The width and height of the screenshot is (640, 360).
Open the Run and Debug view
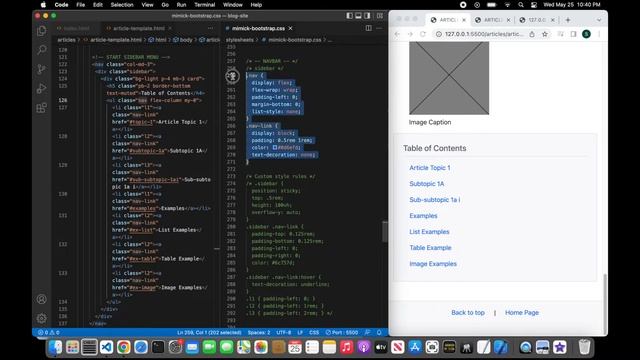[x=42, y=89]
